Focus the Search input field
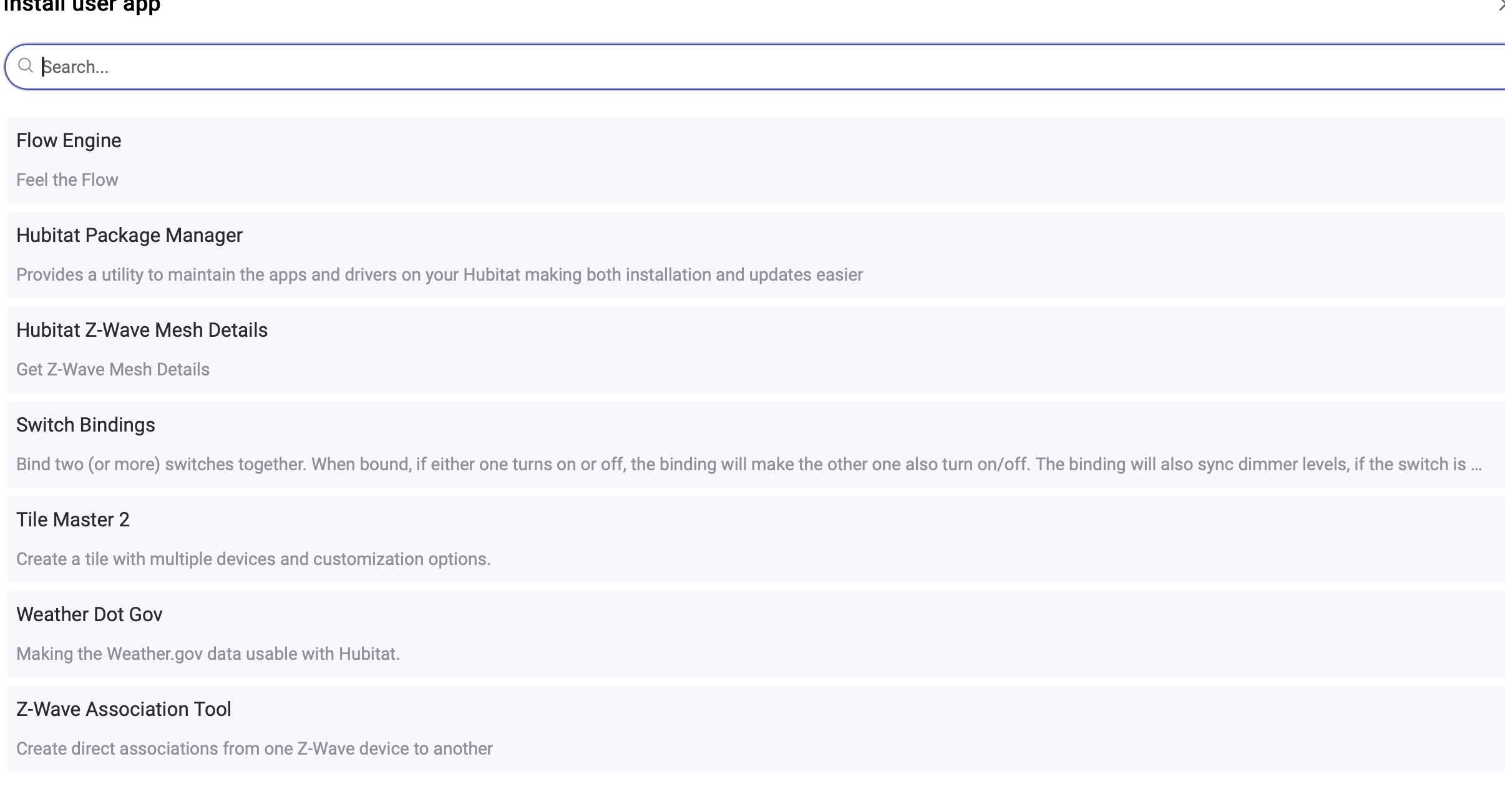The width and height of the screenshot is (1505, 812). 749,67
